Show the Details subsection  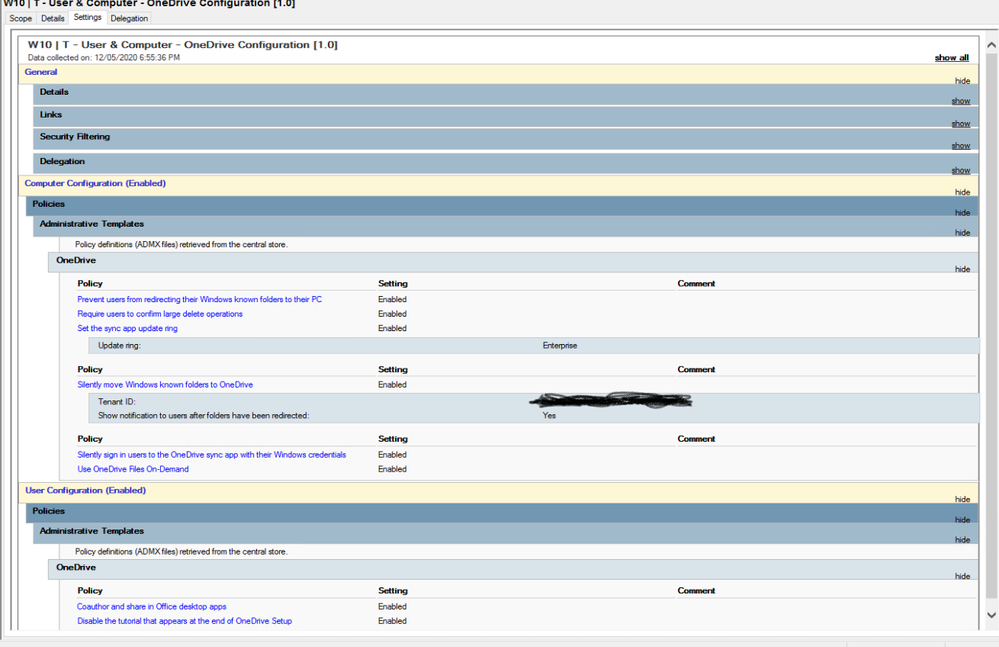pos(961,101)
